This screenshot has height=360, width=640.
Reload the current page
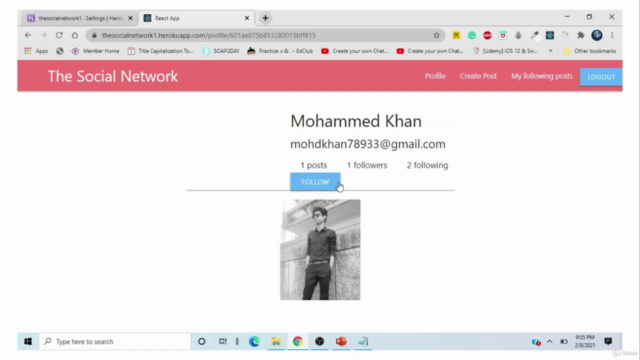59,35
